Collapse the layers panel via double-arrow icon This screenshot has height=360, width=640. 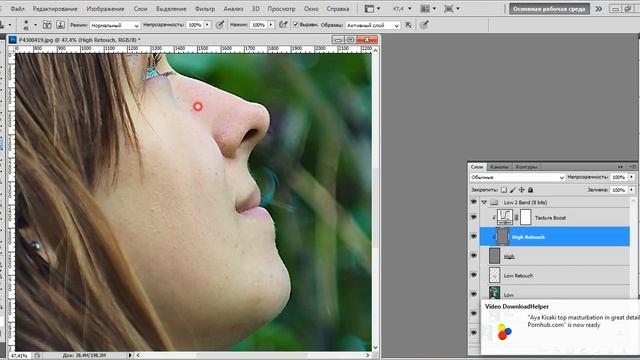(x=620, y=167)
